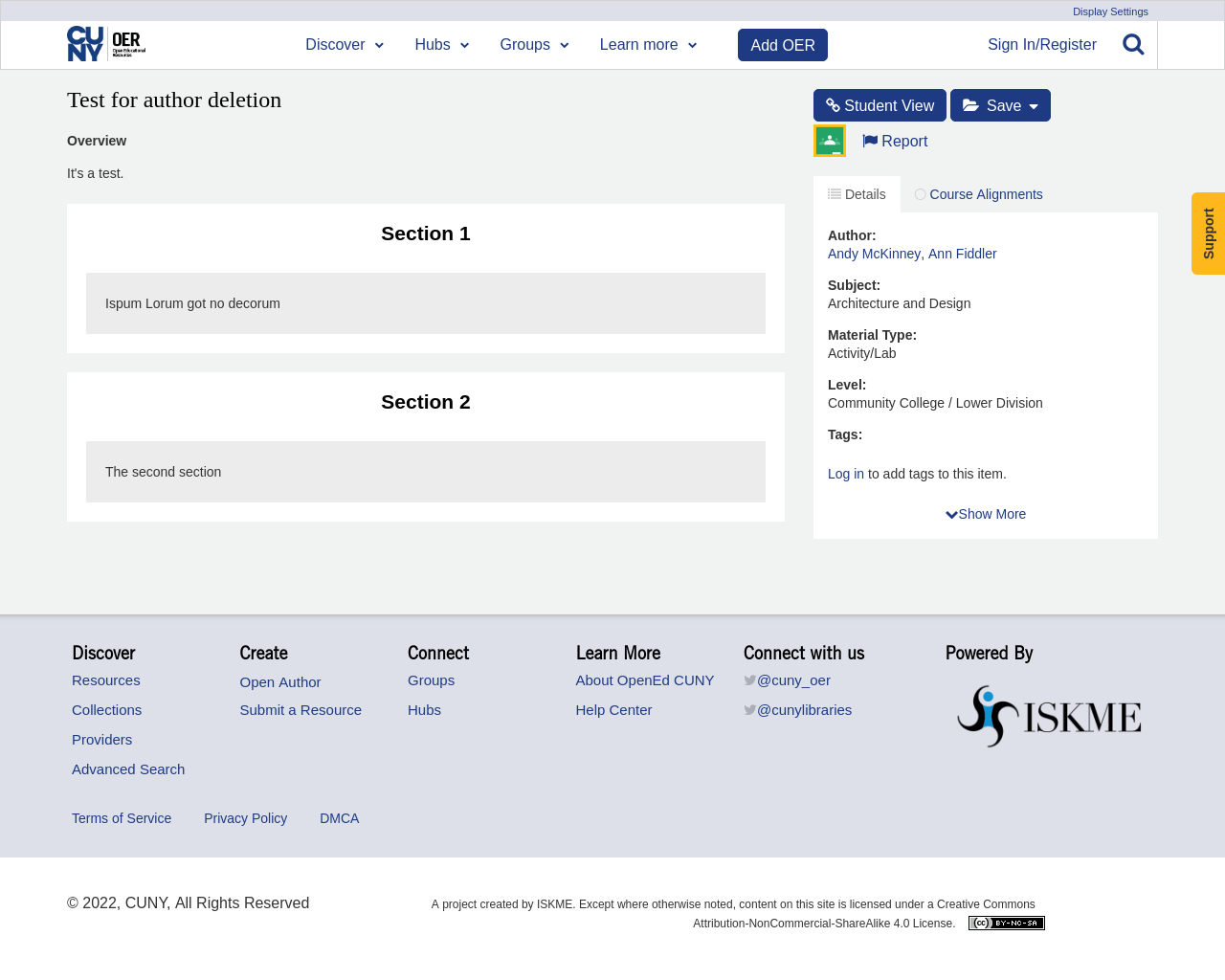Open author Andy McKinney's page

pos(874,254)
